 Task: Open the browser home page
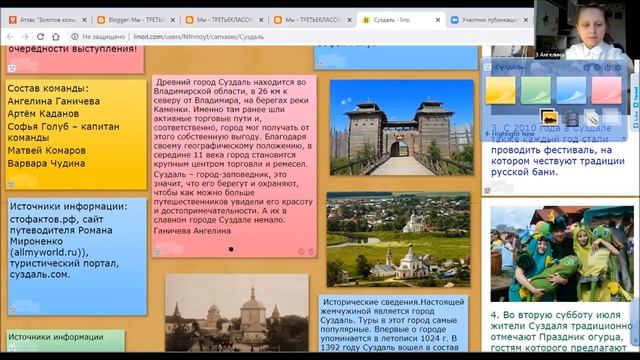tap(56, 37)
